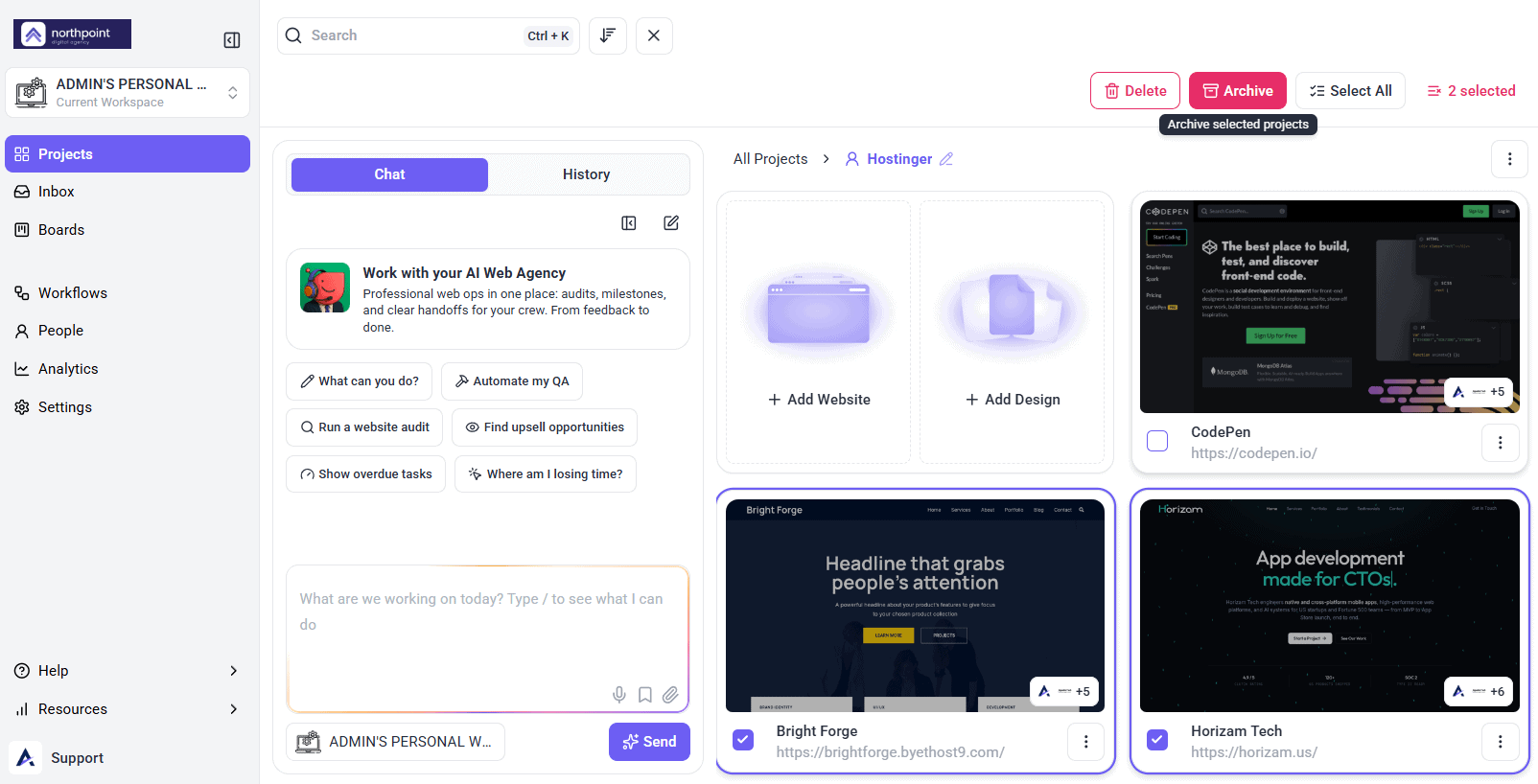The image size is (1538, 784).
Task: Open Support in the sidebar
Action: 77,758
